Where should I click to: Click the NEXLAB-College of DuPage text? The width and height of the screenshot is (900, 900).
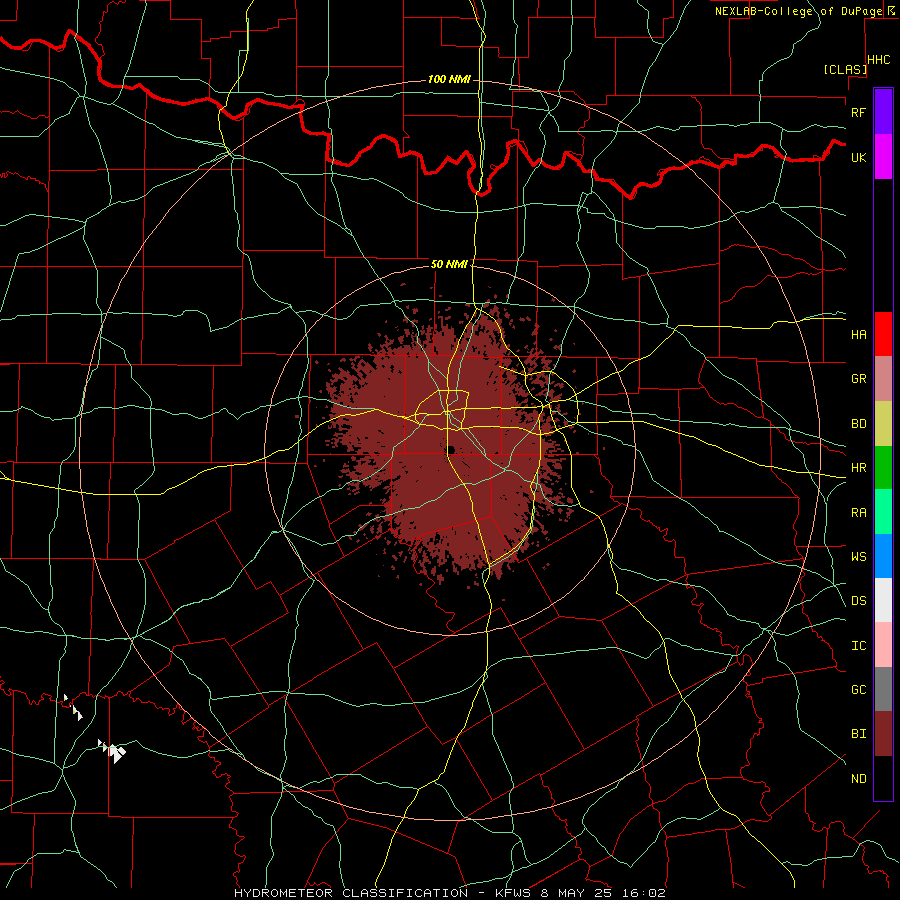798,11
